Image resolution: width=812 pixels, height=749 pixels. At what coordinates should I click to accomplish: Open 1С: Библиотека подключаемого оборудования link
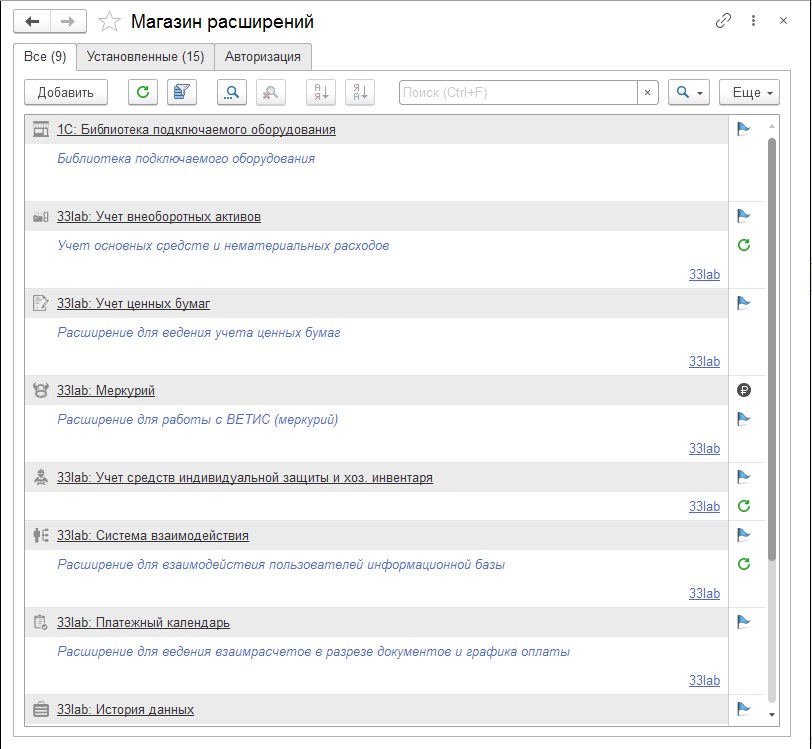coord(196,129)
